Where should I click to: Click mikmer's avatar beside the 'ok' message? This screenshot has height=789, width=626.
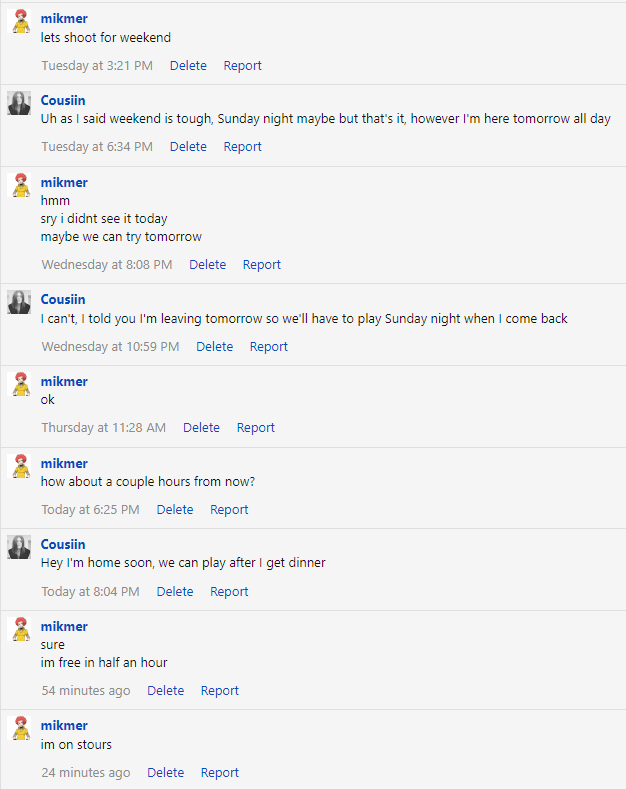click(19, 384)
